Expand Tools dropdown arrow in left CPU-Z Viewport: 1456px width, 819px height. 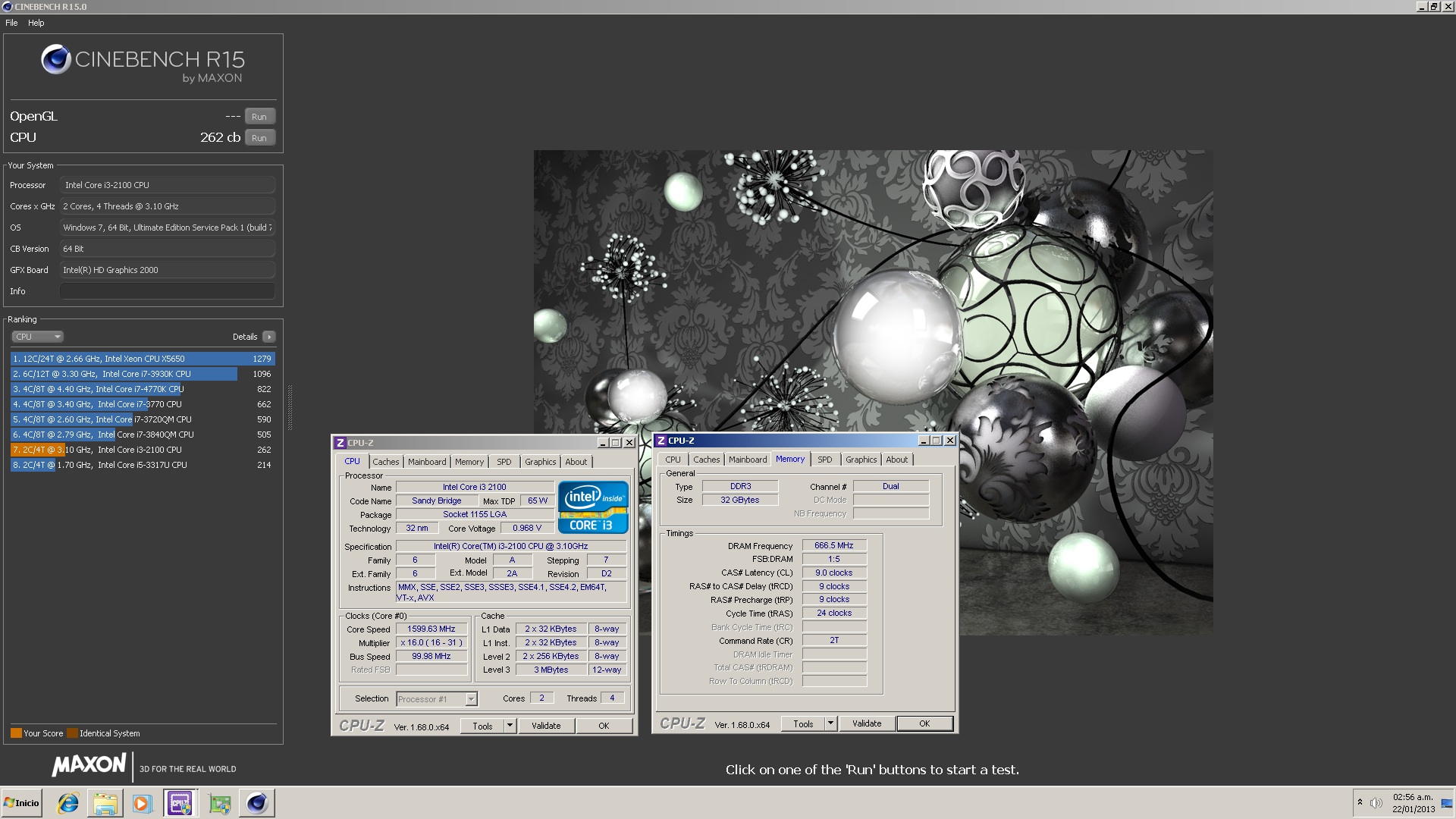510,726
